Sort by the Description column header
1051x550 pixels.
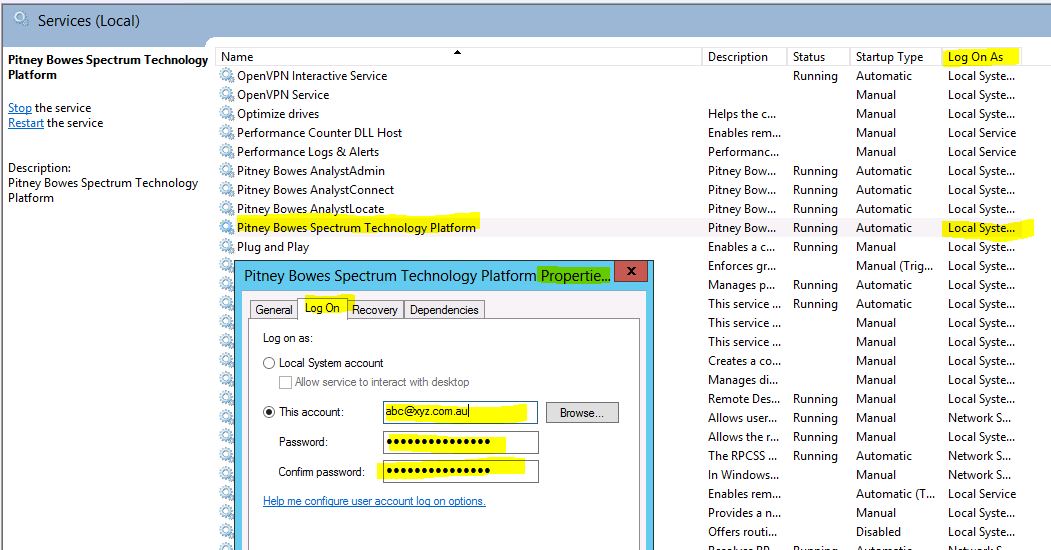click(744, 57)
